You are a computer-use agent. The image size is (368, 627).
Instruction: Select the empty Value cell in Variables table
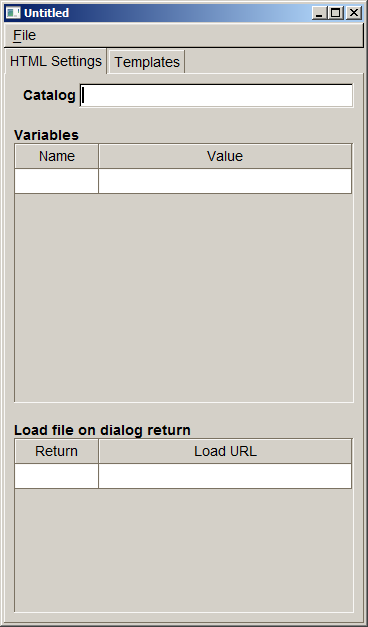click(225, 181)
